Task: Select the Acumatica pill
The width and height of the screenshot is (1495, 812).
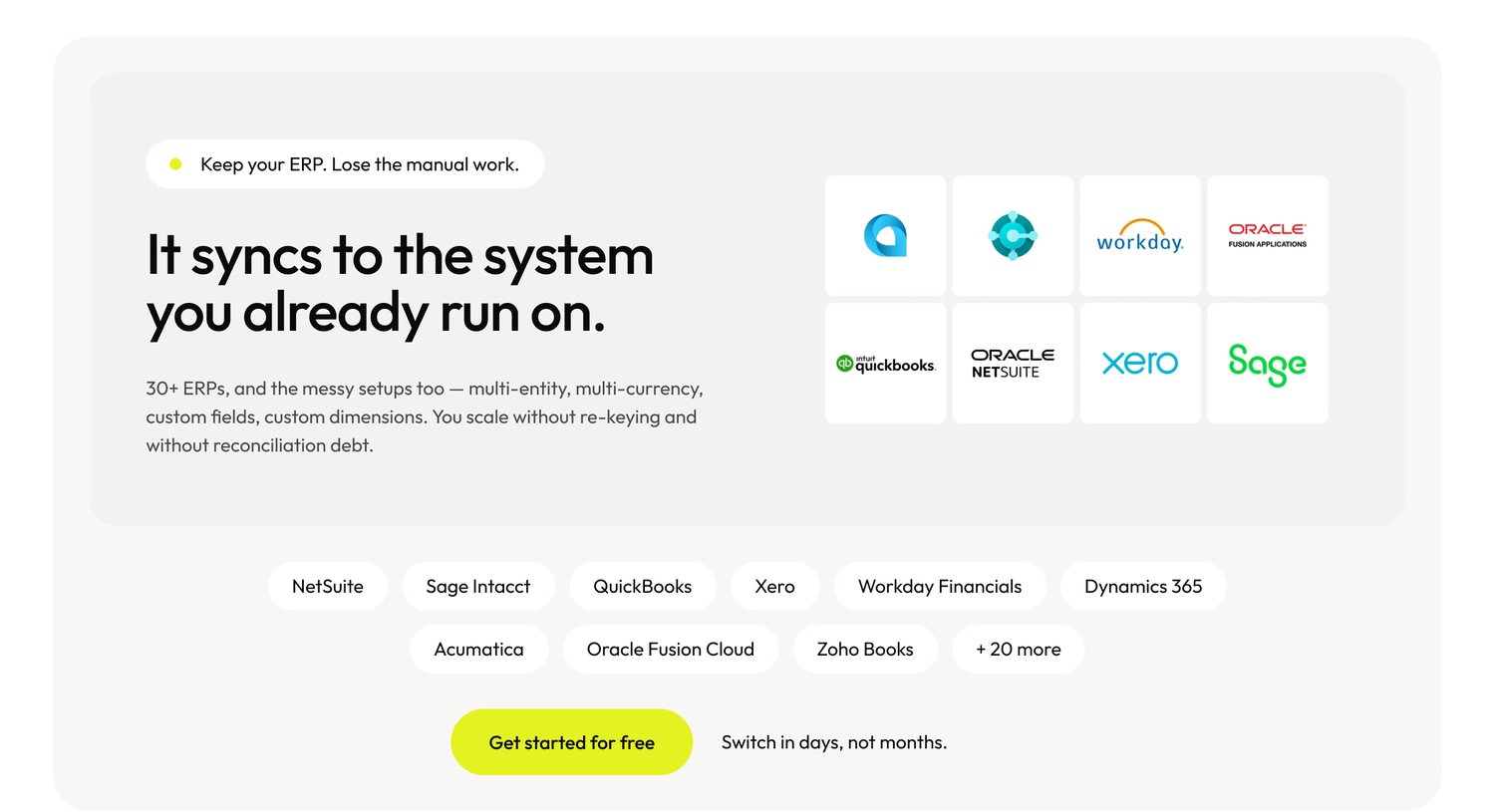Action: tap(479, 650)
